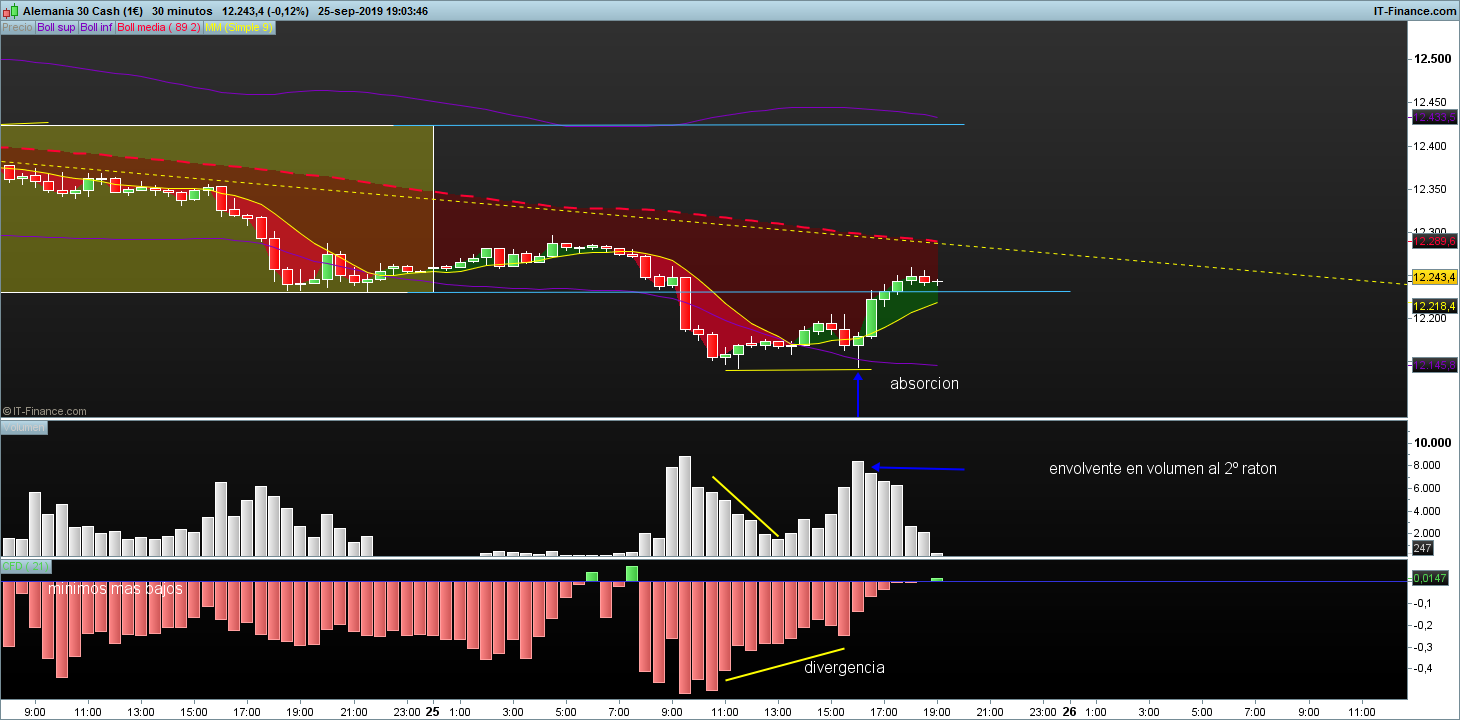Open the CFD (21) panel label
Screen dimensions: 1460x720
(x=26, y=566)
